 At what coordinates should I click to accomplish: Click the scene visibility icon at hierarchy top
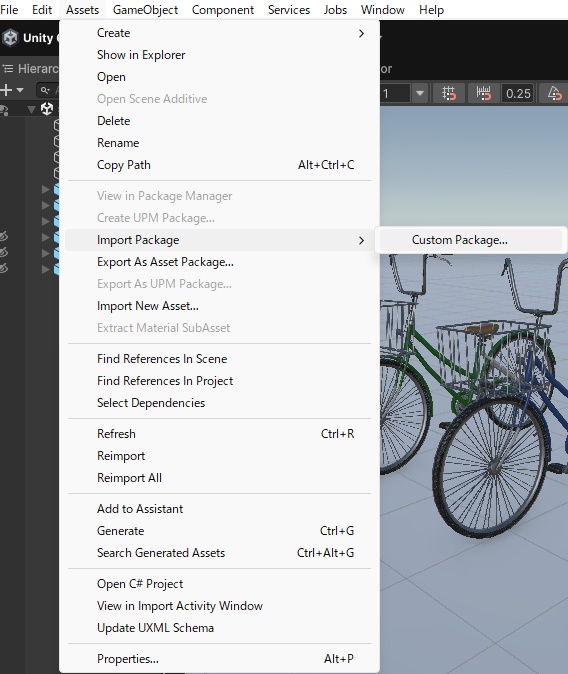(x=4, y=110)
